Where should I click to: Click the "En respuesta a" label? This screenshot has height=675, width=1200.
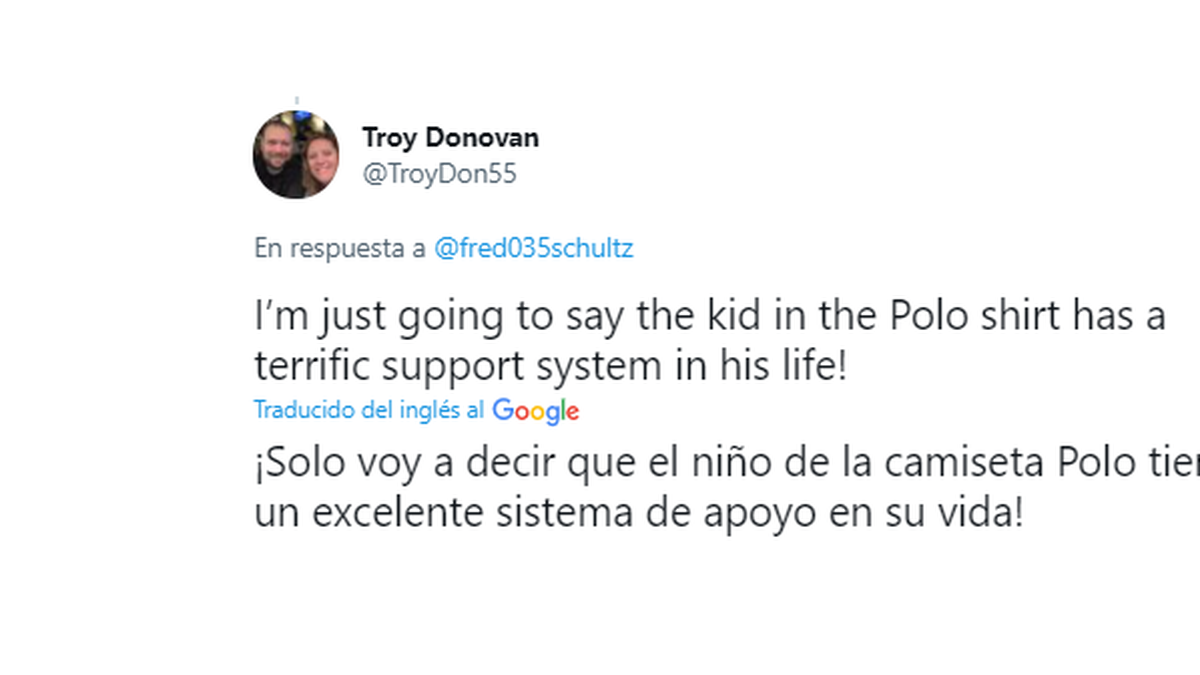click(x=340, y=249)
